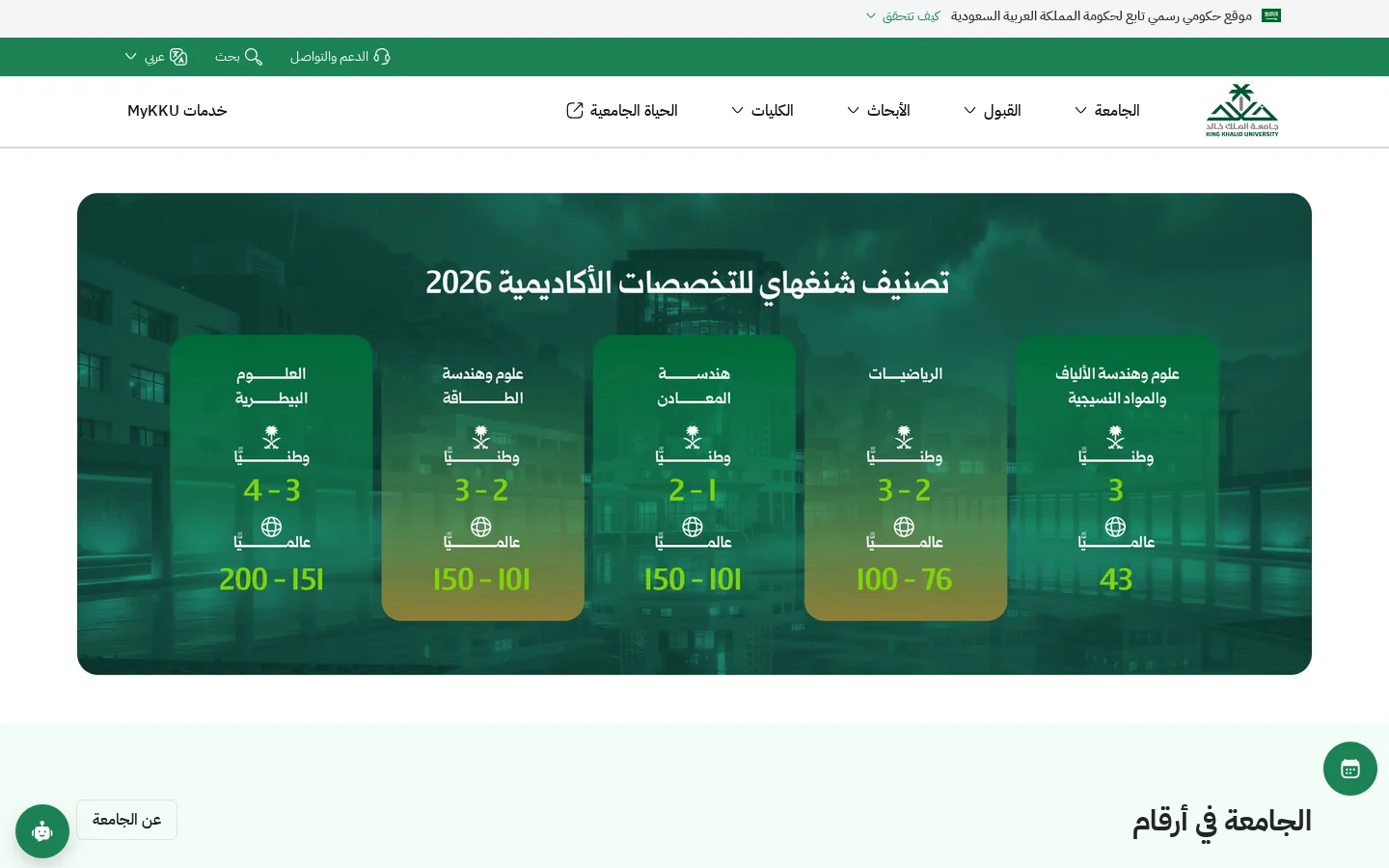This screenshot has height=868, width=1389.
Task: Click the 200 - 151 global rank value
Action: [272, 580]
